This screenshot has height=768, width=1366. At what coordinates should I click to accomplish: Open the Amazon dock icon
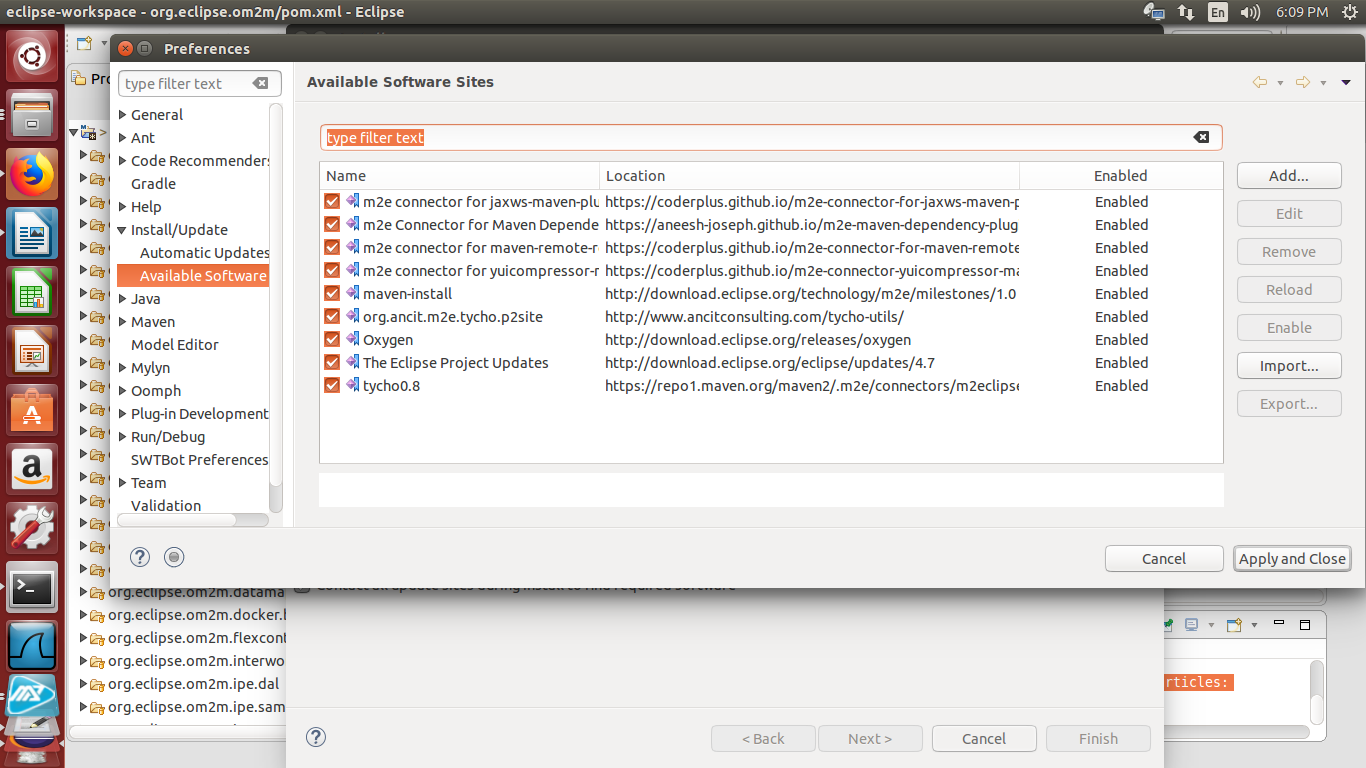coord(32,470)
